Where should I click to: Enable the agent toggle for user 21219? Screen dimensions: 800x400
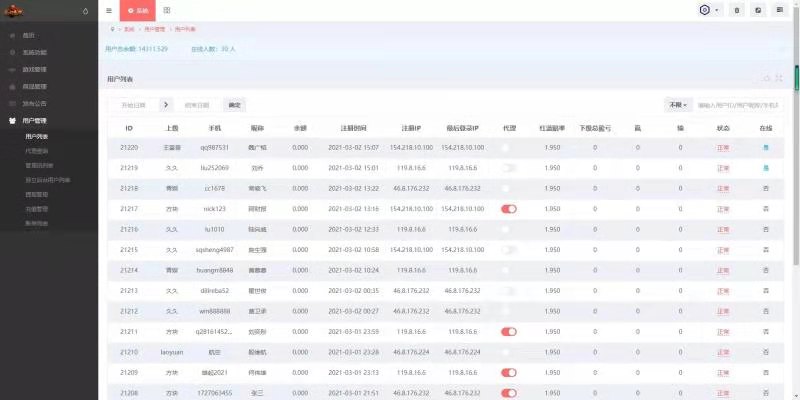[508, 168]
